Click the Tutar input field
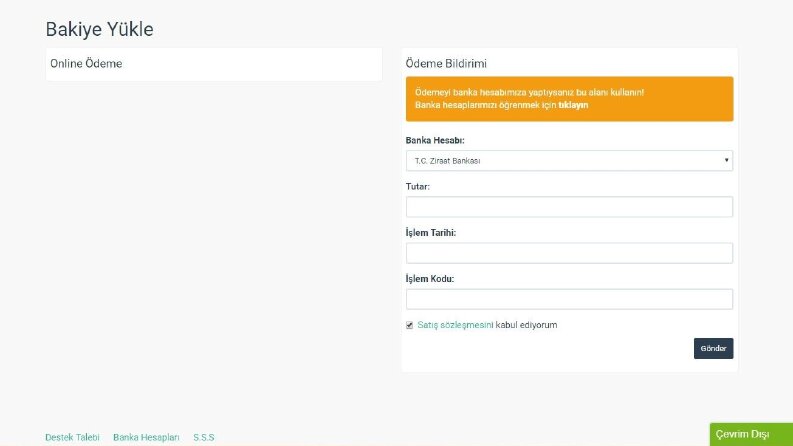This screenshot has height=446, width=793. click(569, 207)
